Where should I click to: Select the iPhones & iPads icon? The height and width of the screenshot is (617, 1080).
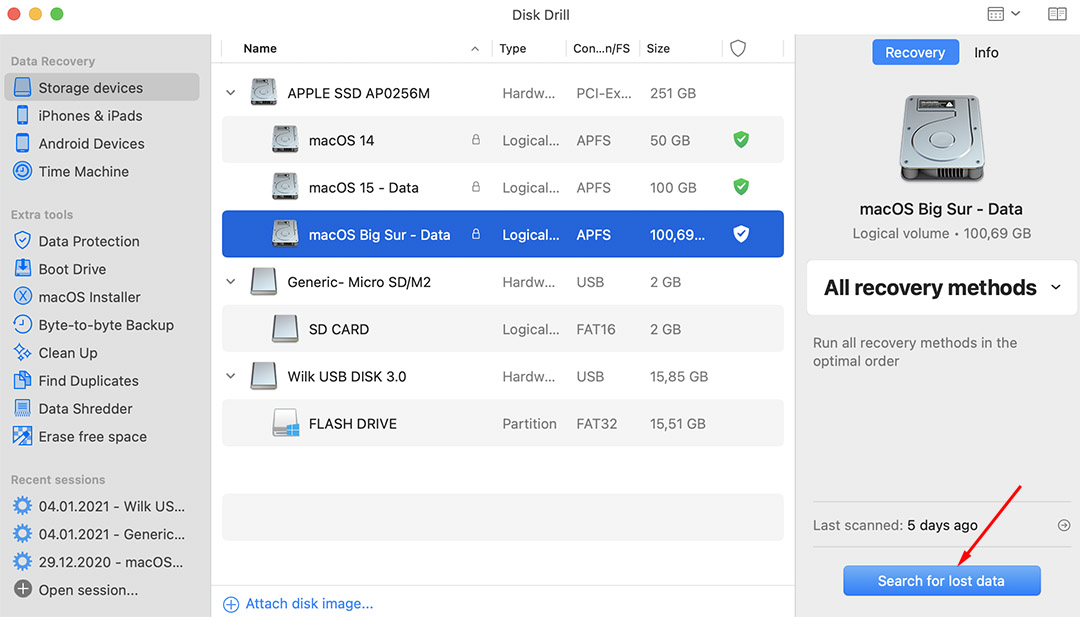coord(23,115)
